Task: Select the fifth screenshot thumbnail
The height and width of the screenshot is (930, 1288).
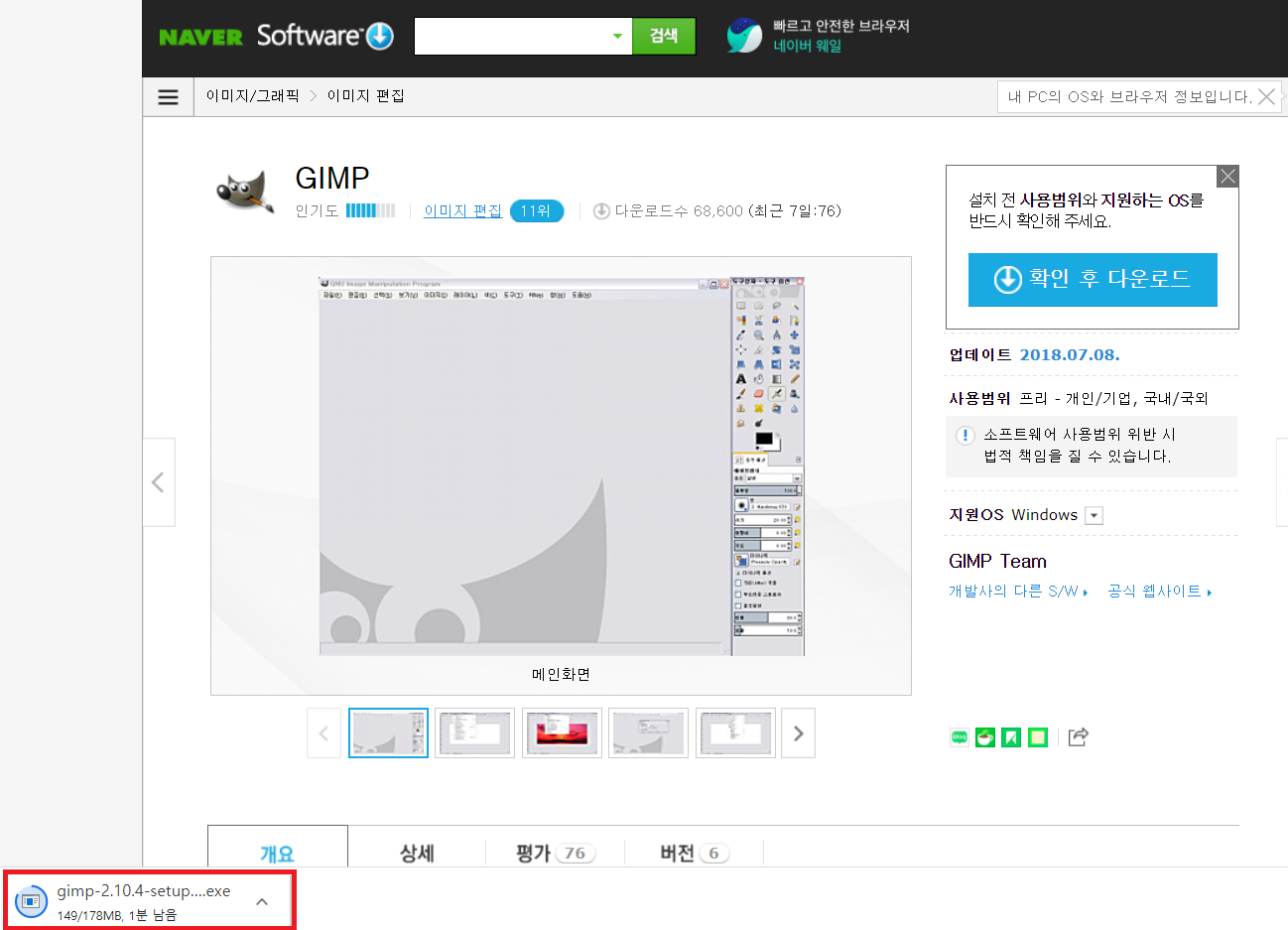Action: coord(735,733)
